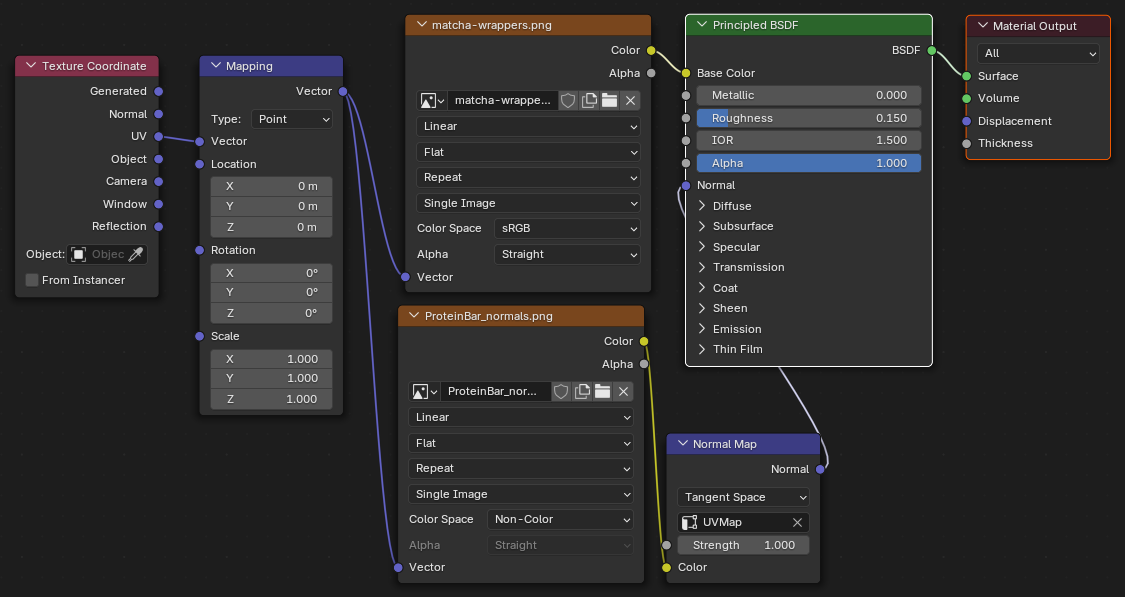
Task: Click the Normal Map output Normal socket
Action: (x=820, y=469)
